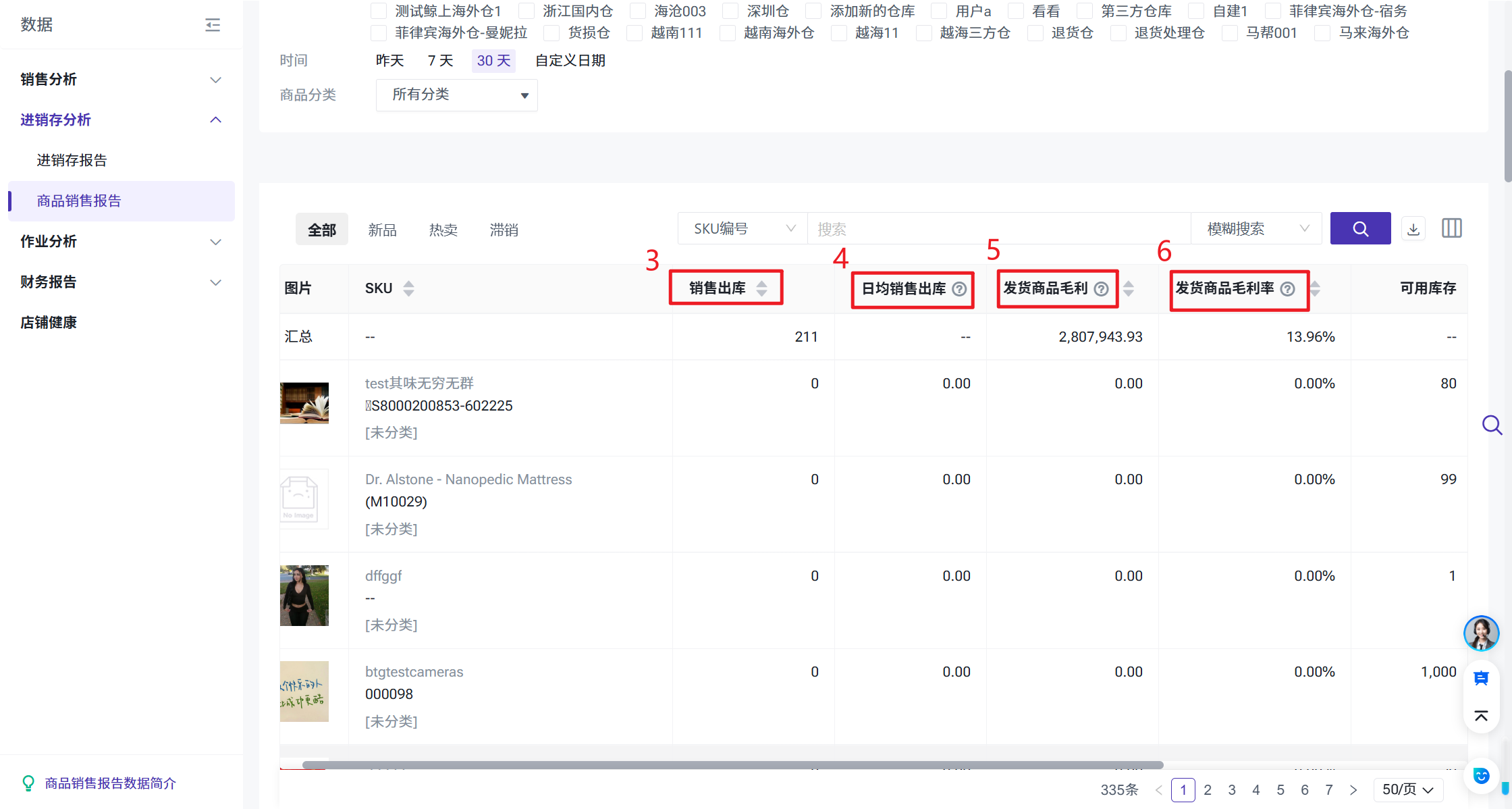Click help icon beside 发货商品毛利率
Viewport: 1512px width, 809px height.
click(1288, 289)
